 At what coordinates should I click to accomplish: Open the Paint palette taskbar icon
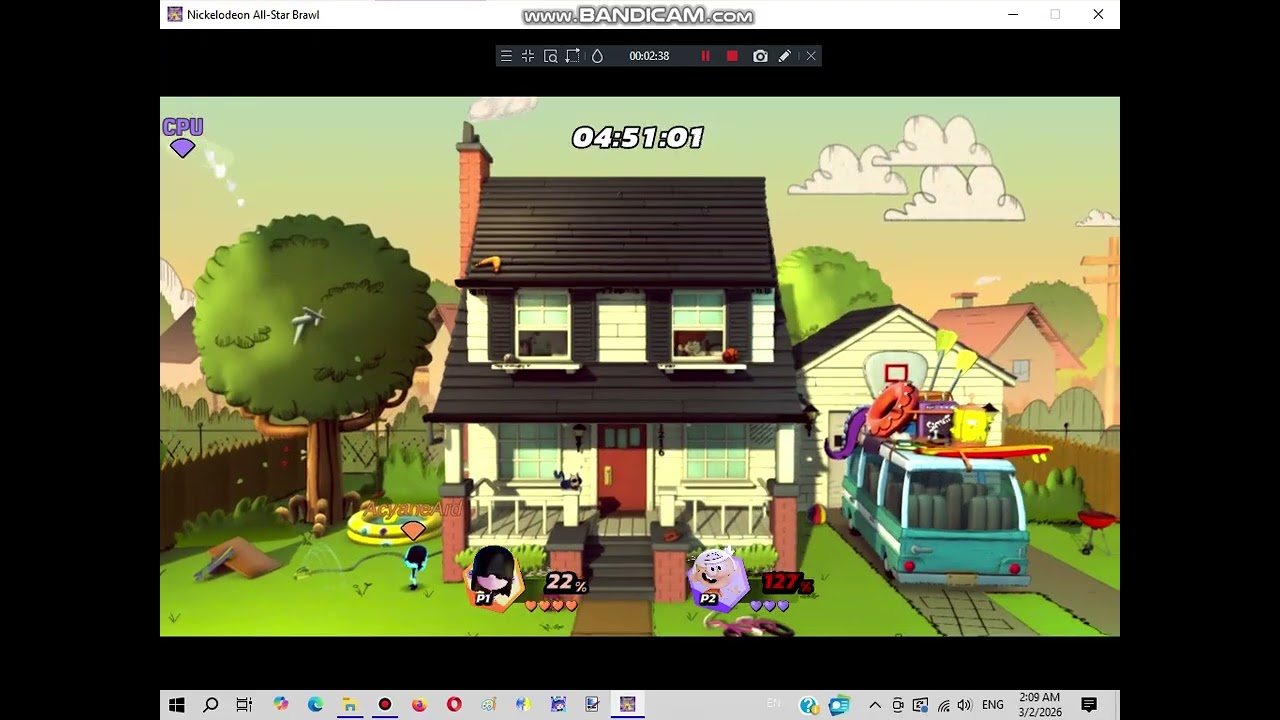(x=489, y=705)
